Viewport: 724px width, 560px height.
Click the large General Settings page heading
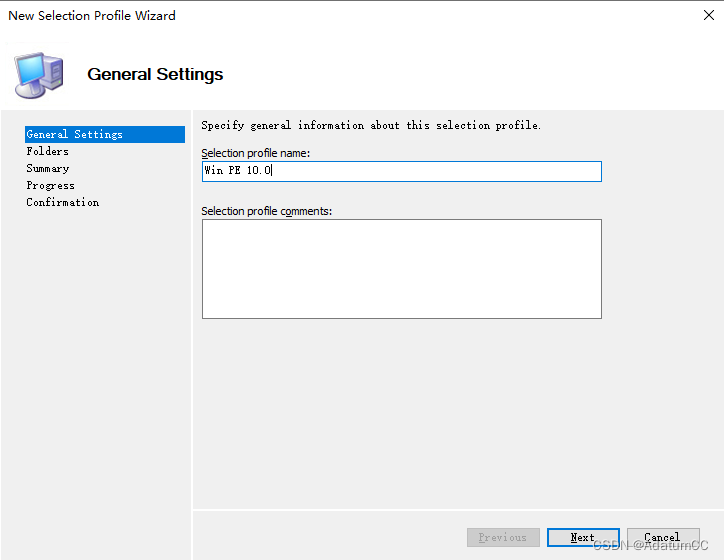[x=155, y=74]
